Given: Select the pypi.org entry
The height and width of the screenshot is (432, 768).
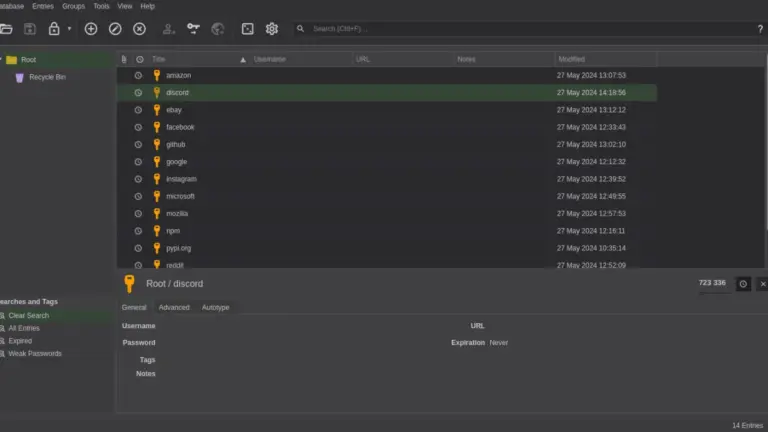Looking at the screenshot, I should 387,248.
